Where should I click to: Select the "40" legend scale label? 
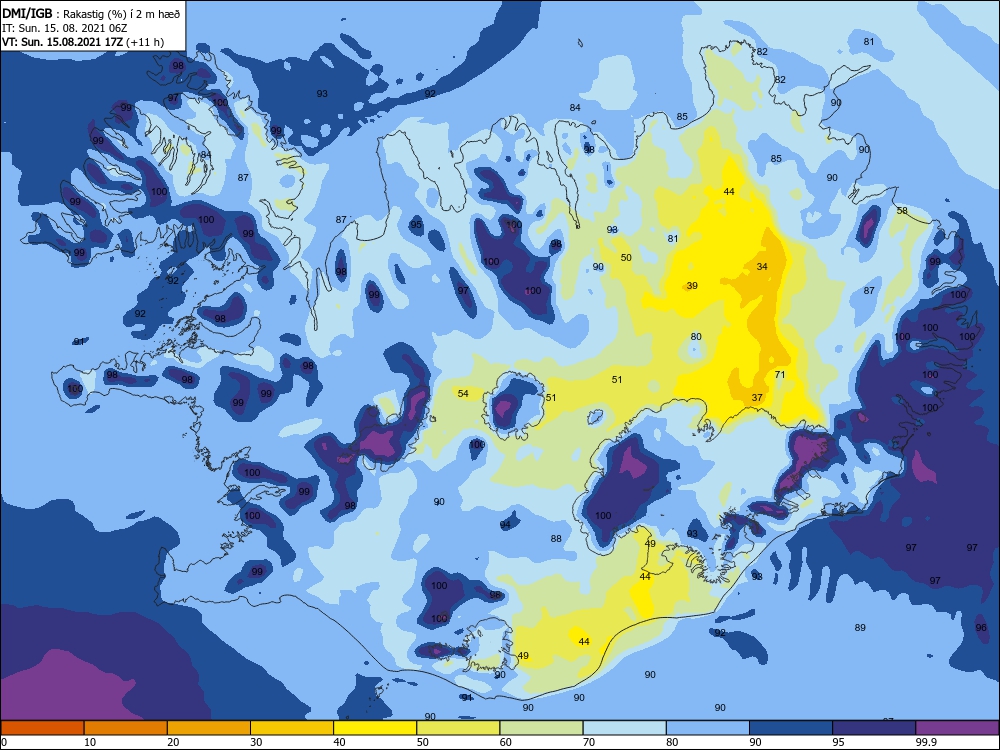(x=339, y=742)
